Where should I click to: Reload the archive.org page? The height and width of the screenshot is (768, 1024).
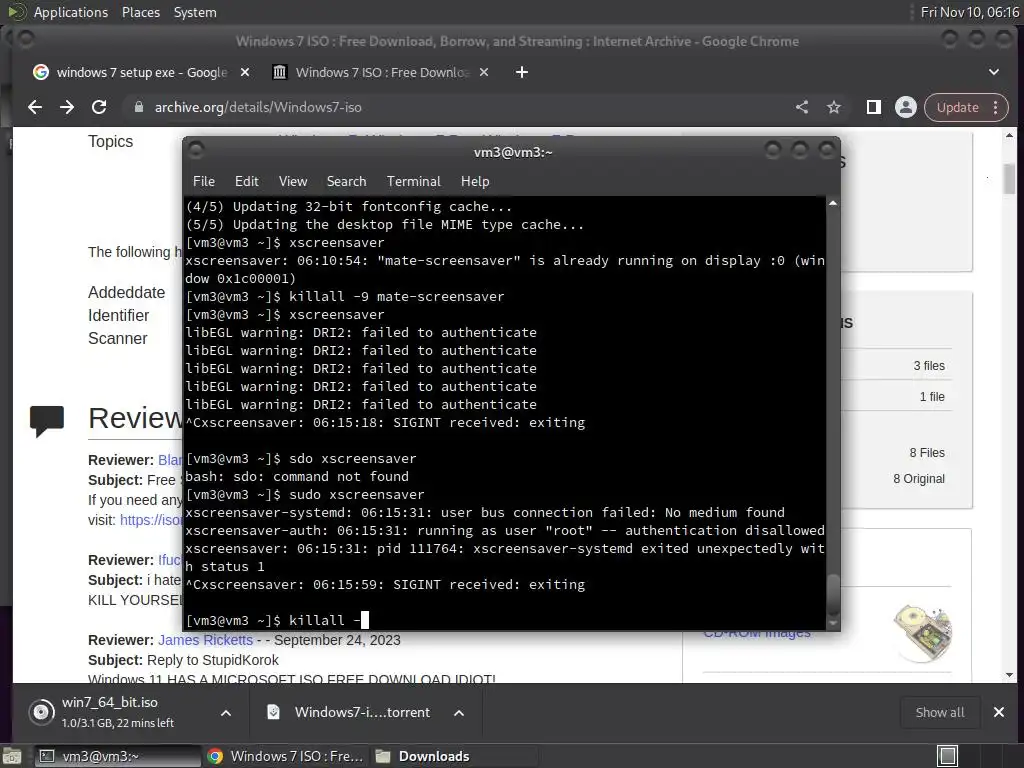click(x=99, y=107)
